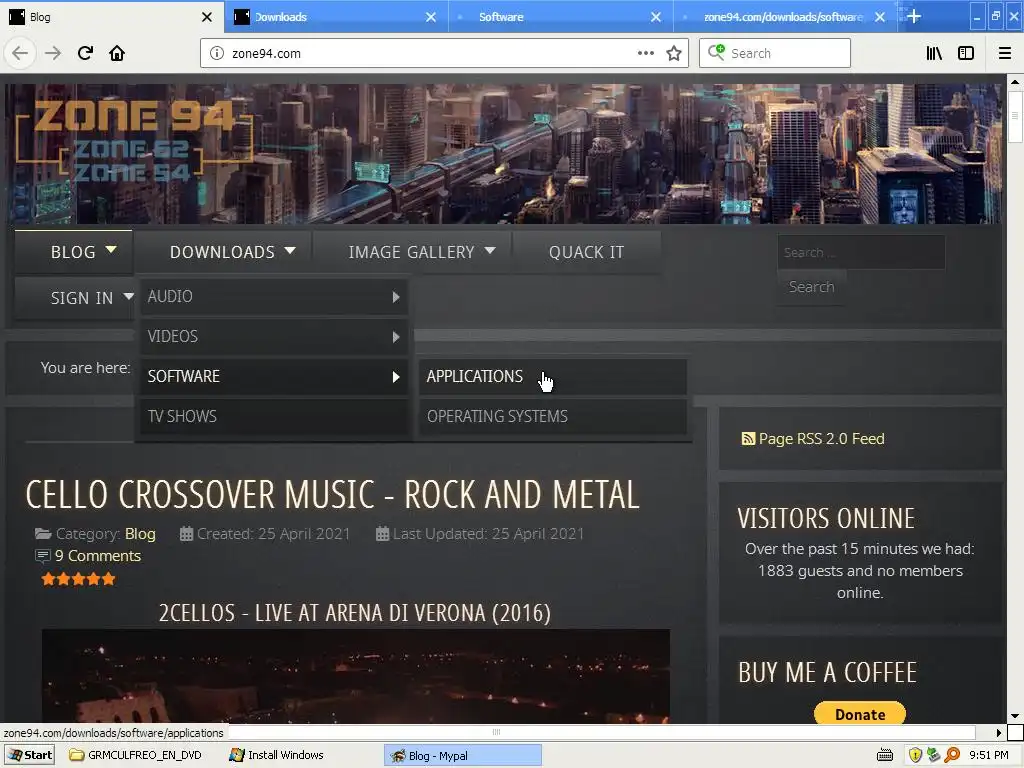Screen dimensions: 1024x768
Task: Click the security shield tray icon
Action: pos(915,756)
